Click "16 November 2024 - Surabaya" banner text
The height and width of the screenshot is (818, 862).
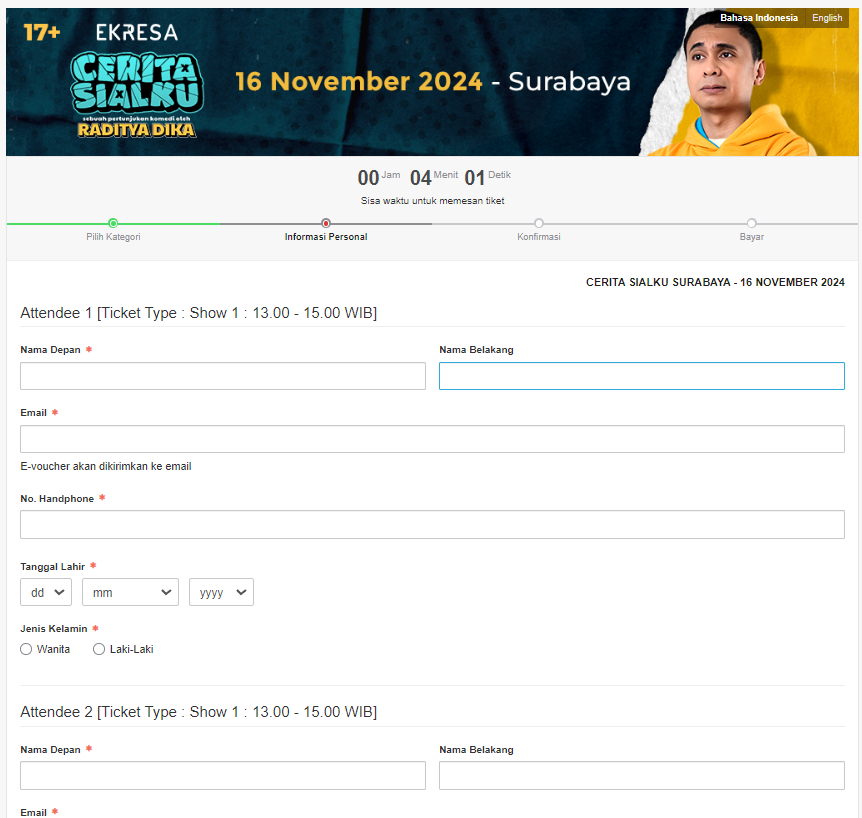click(x=433, y=81)
